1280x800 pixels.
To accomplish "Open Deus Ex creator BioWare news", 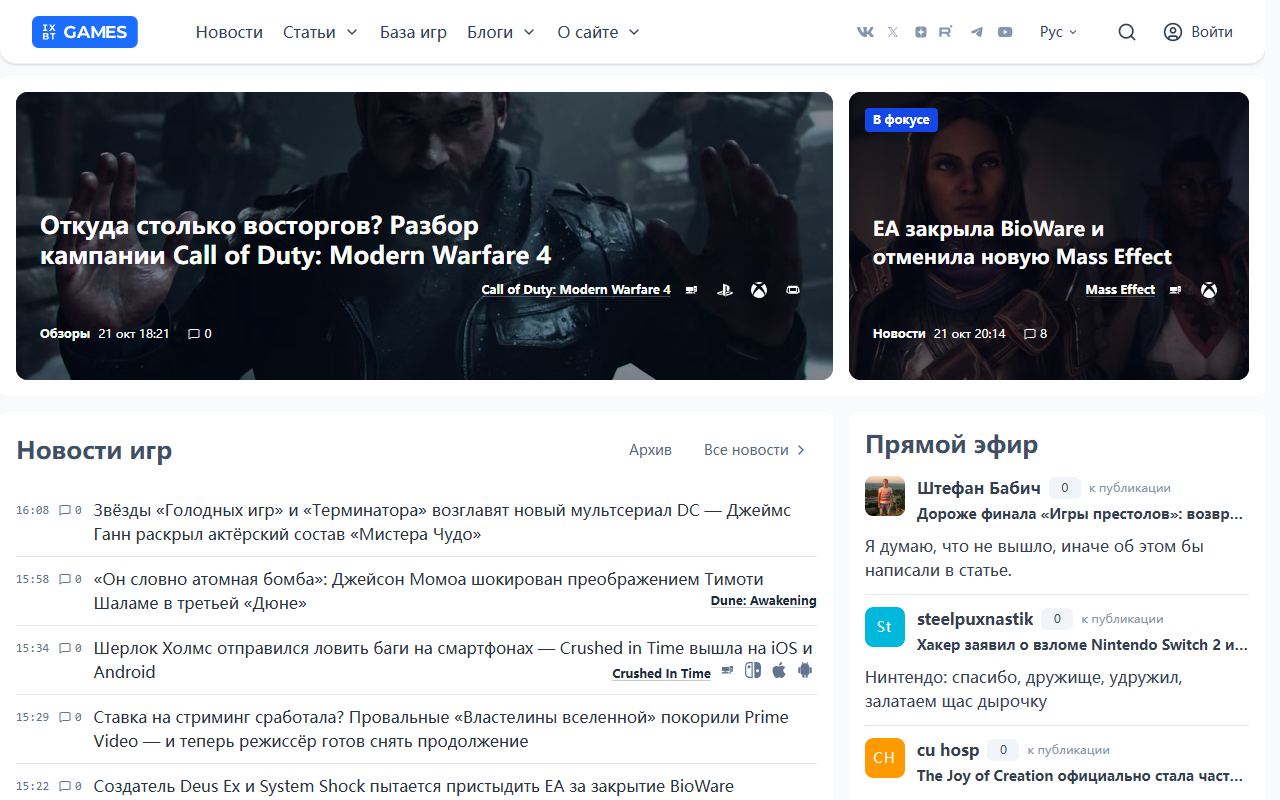I will tap(413, 786).
